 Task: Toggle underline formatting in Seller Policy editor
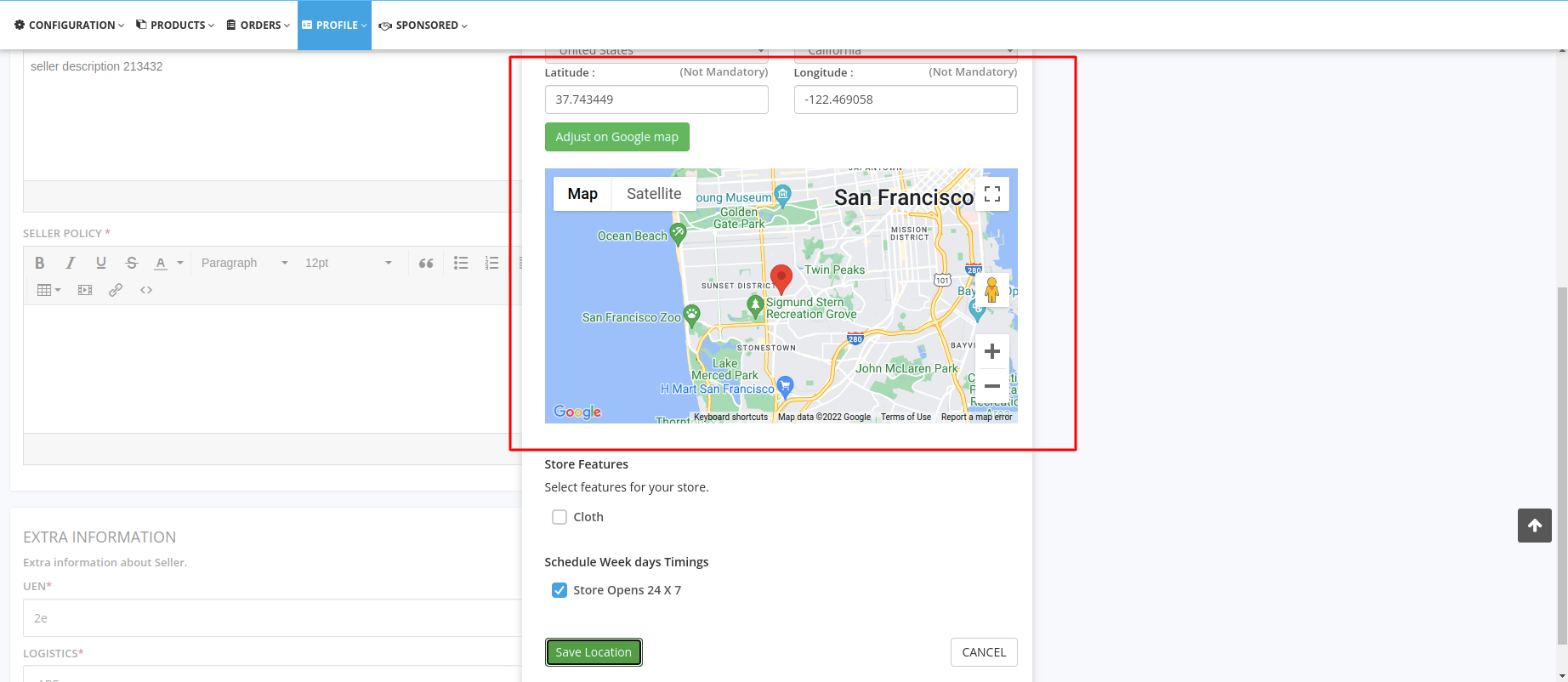[101, 263]
